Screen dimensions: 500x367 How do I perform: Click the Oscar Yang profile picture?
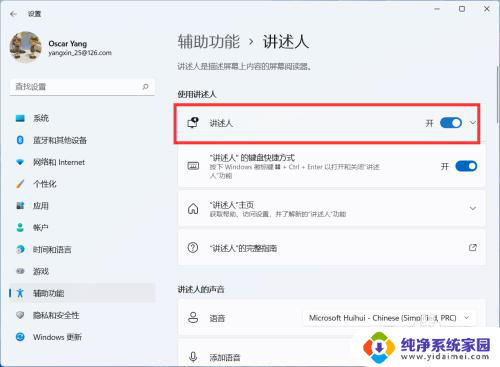point(26,47)
